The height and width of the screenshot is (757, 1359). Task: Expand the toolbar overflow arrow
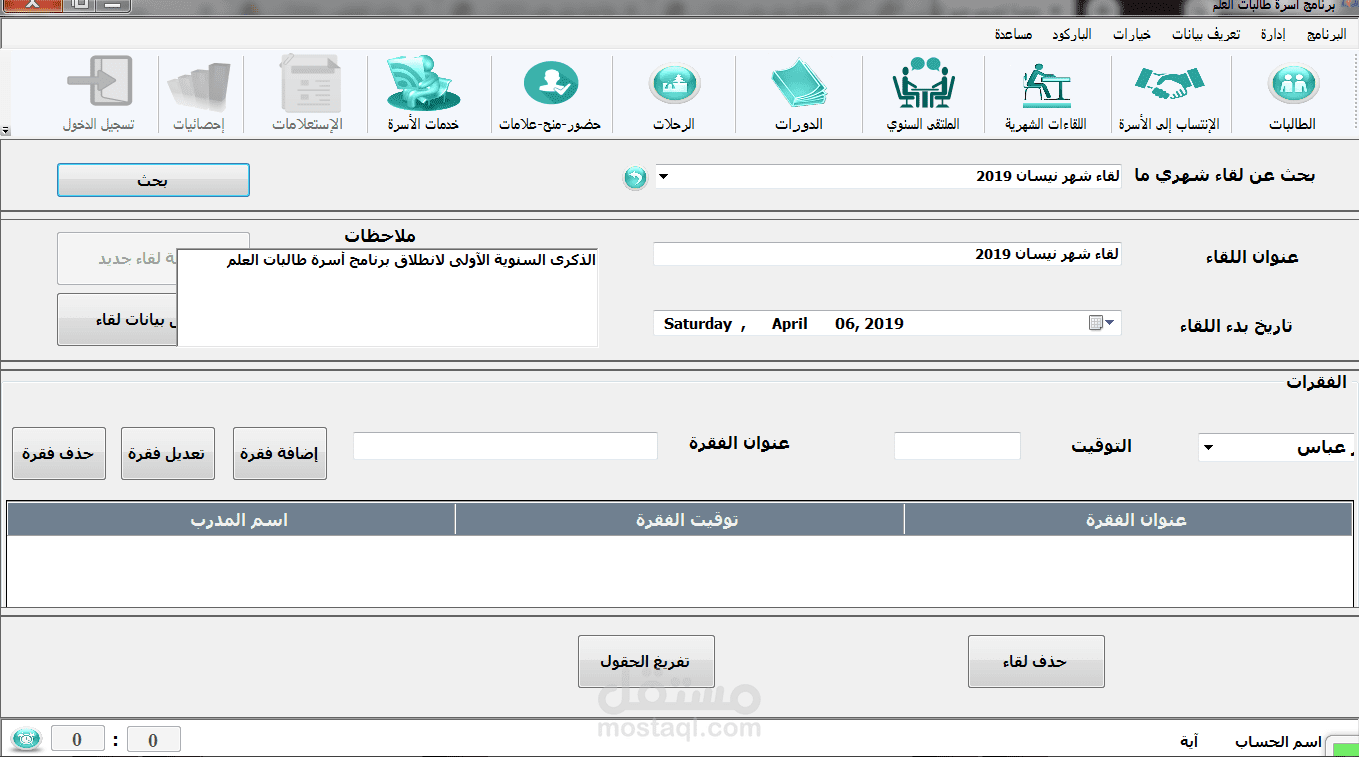pyautogui.click(x=6, y=131)
